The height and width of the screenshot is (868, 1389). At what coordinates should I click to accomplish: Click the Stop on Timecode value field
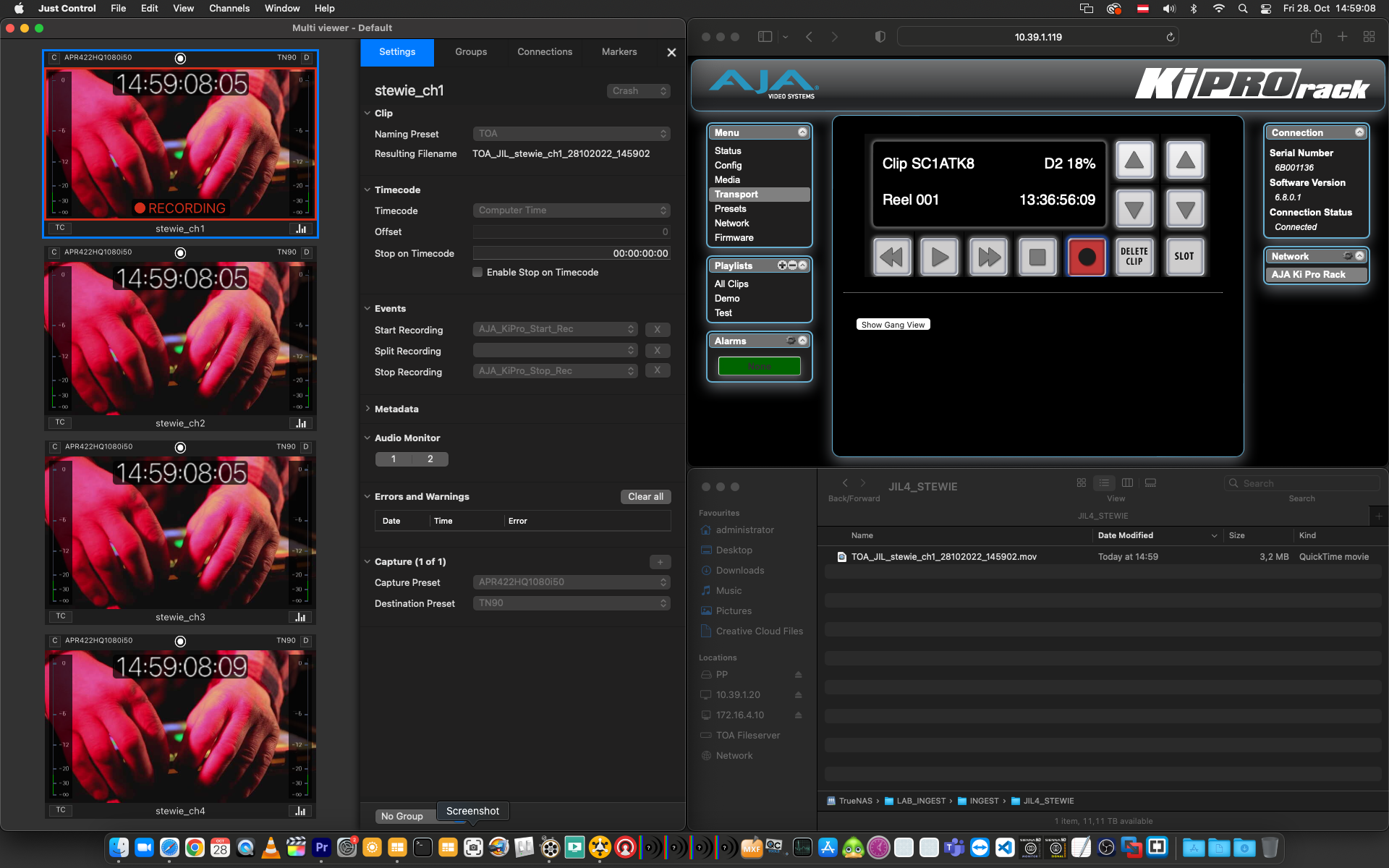coord(572,253)
